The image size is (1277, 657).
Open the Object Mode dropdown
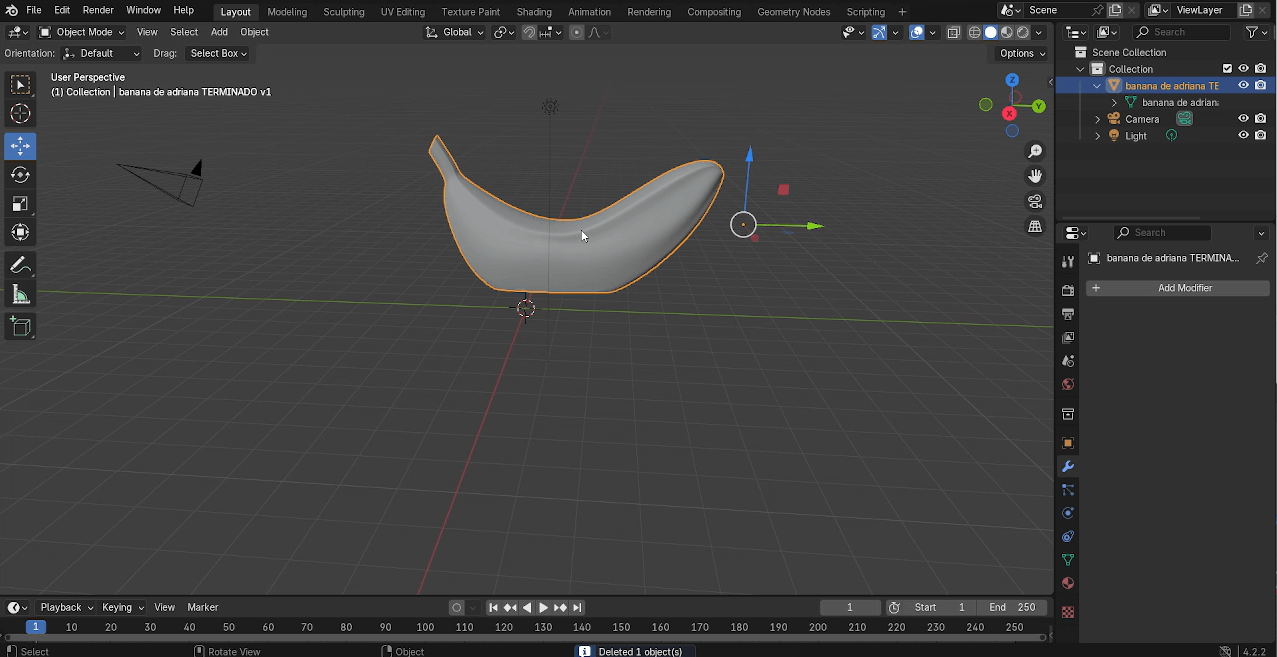point(82,32)
